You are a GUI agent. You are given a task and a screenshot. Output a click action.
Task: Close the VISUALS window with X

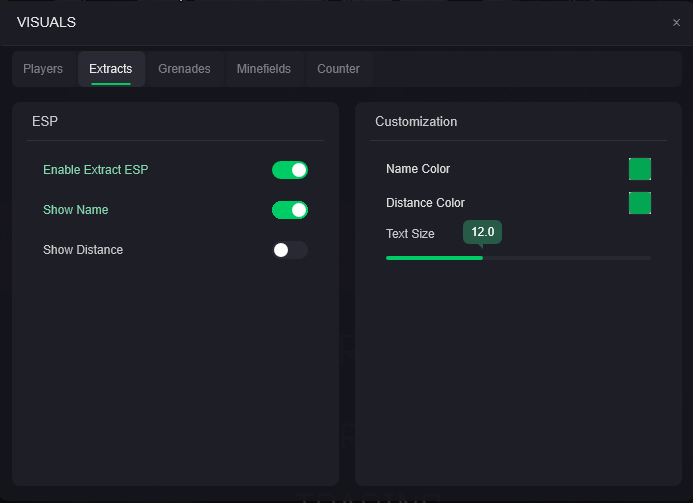676,22
